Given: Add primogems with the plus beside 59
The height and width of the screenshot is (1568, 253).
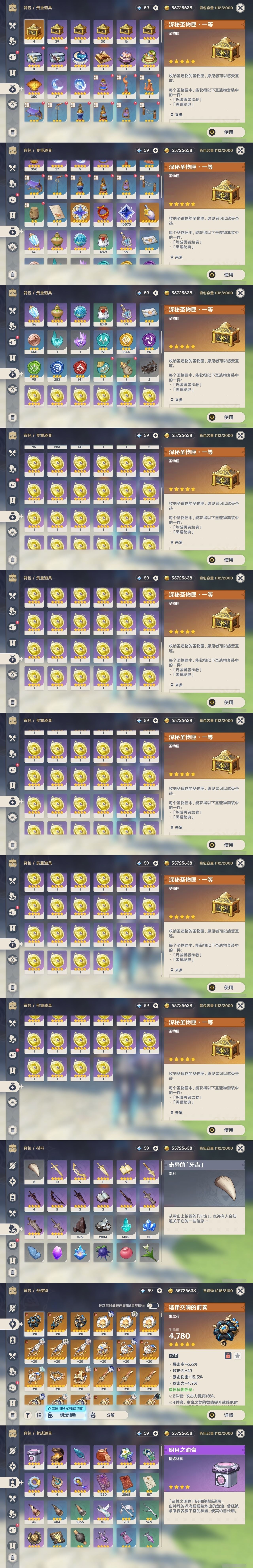Looking at the screenshot, I should click(156, 8).
